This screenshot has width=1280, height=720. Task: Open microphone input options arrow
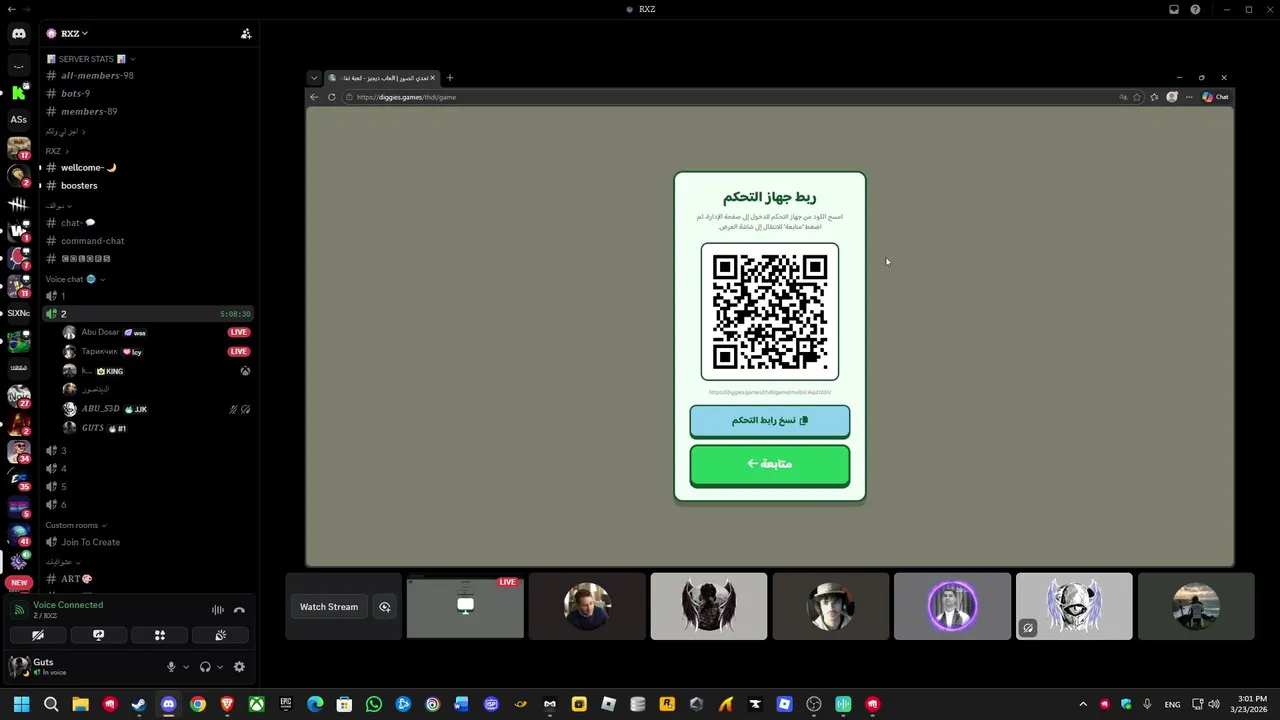[185, 667]
